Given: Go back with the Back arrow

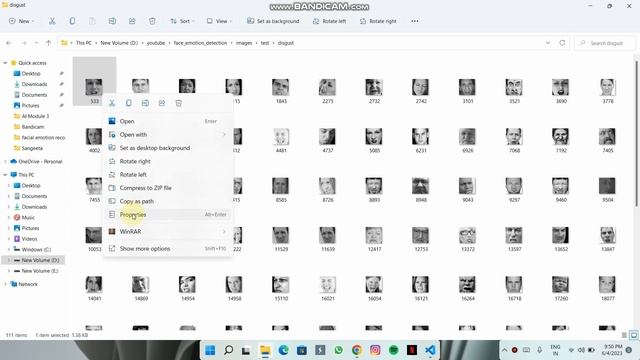Looking at the screenshot, I should point(9,43).
